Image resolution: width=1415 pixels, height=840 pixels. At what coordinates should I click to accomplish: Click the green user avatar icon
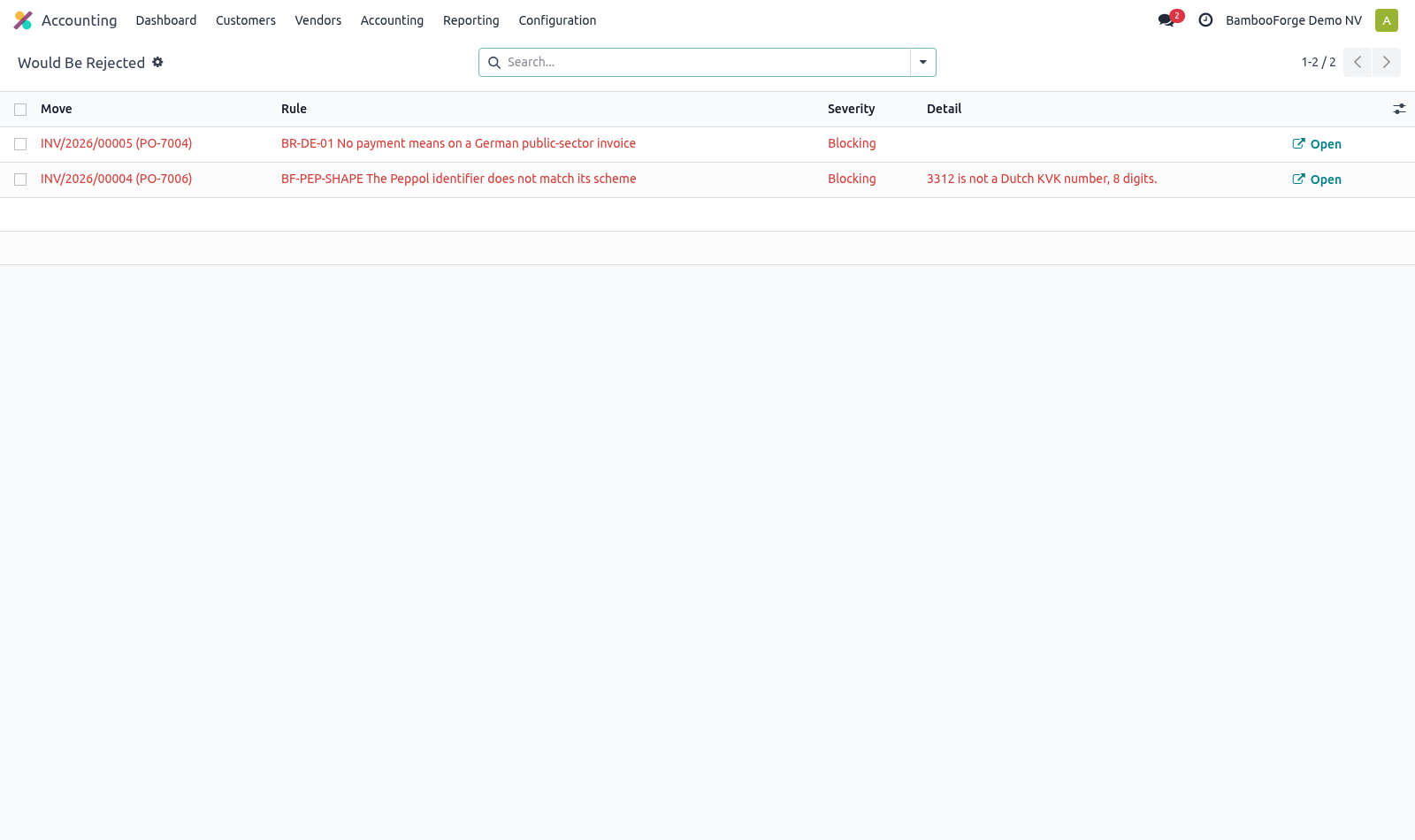[x=1387, y=20]
